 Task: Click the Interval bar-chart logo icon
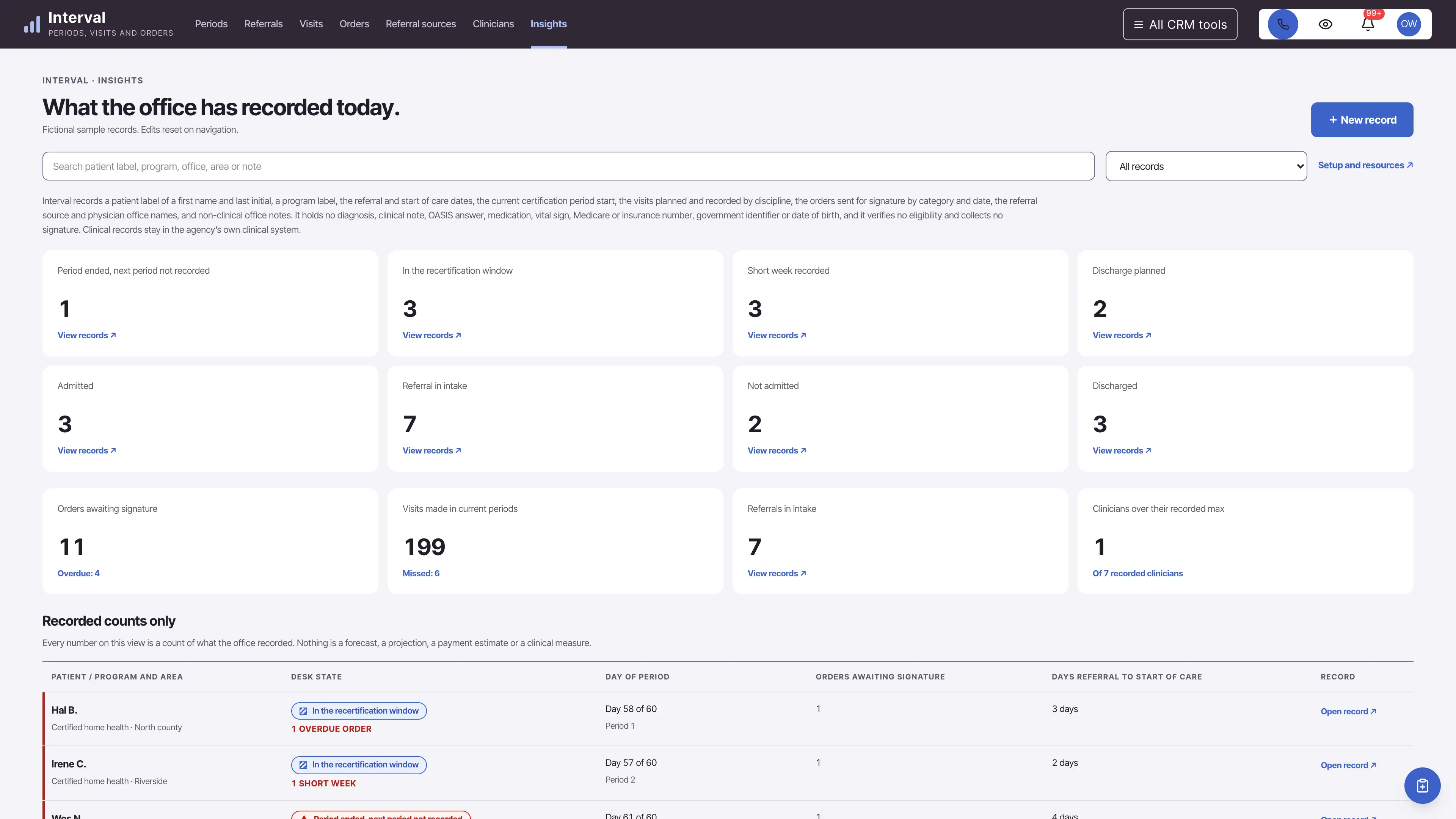(x=32, y=24)
